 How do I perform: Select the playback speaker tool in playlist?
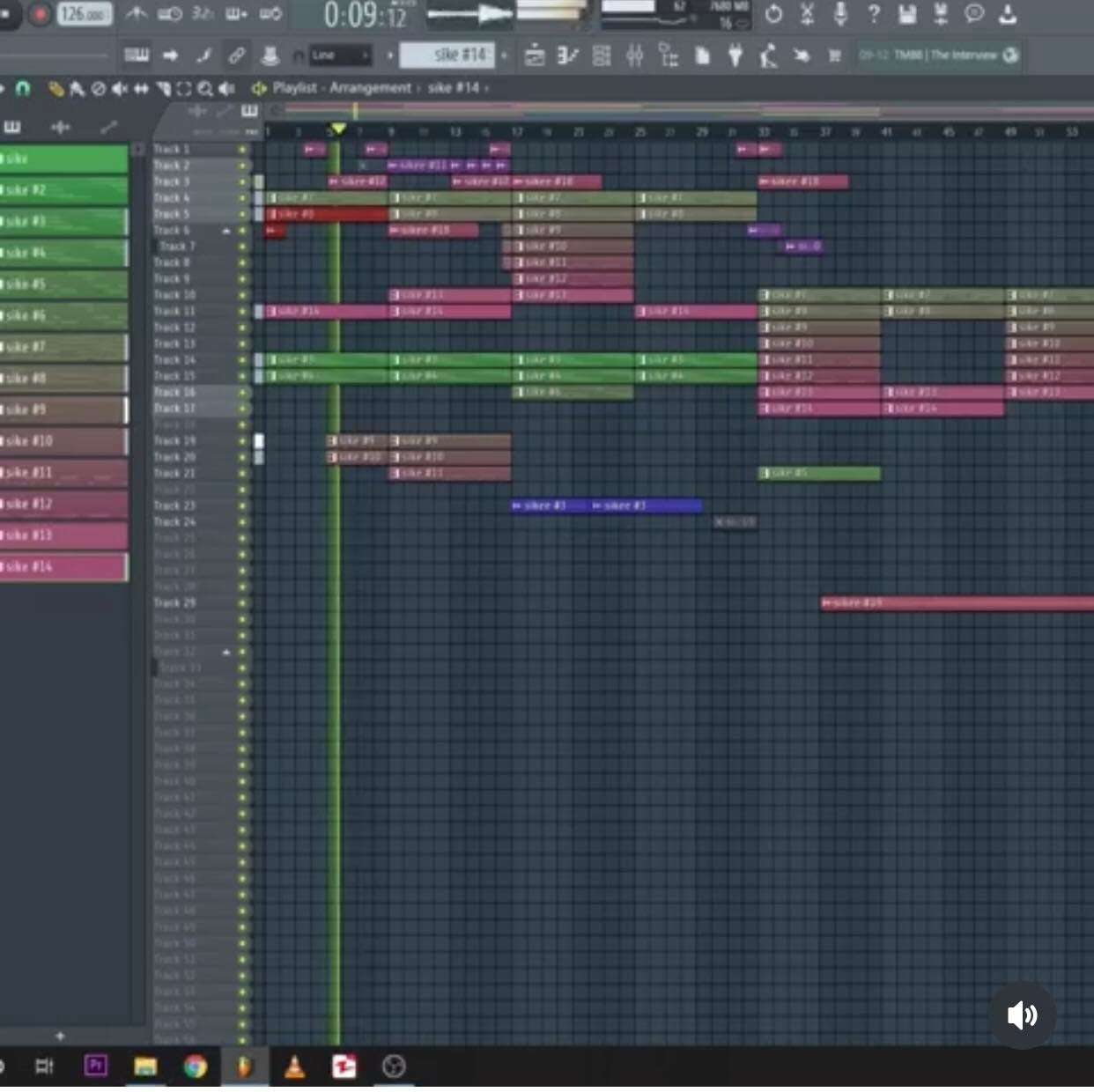(226, 88)
